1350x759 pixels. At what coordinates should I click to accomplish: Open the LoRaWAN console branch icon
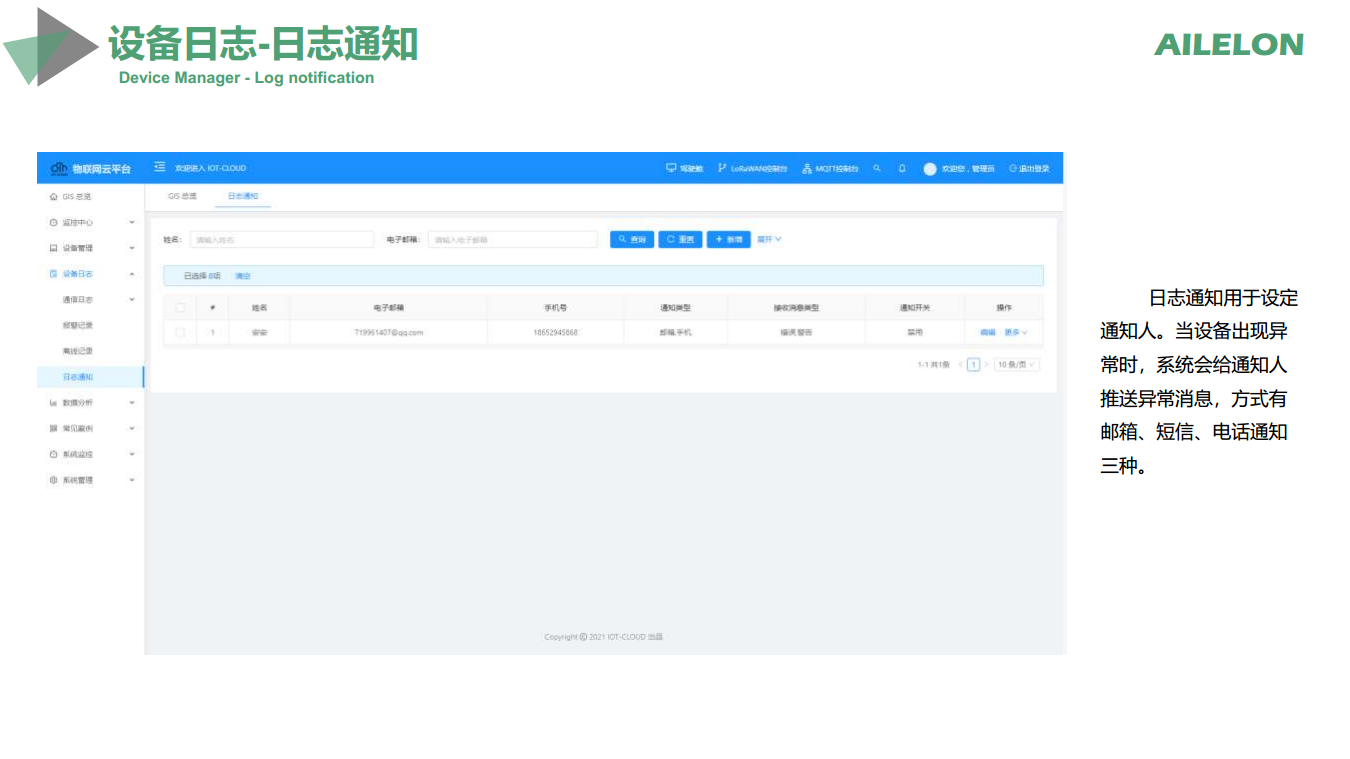(722, 168)
